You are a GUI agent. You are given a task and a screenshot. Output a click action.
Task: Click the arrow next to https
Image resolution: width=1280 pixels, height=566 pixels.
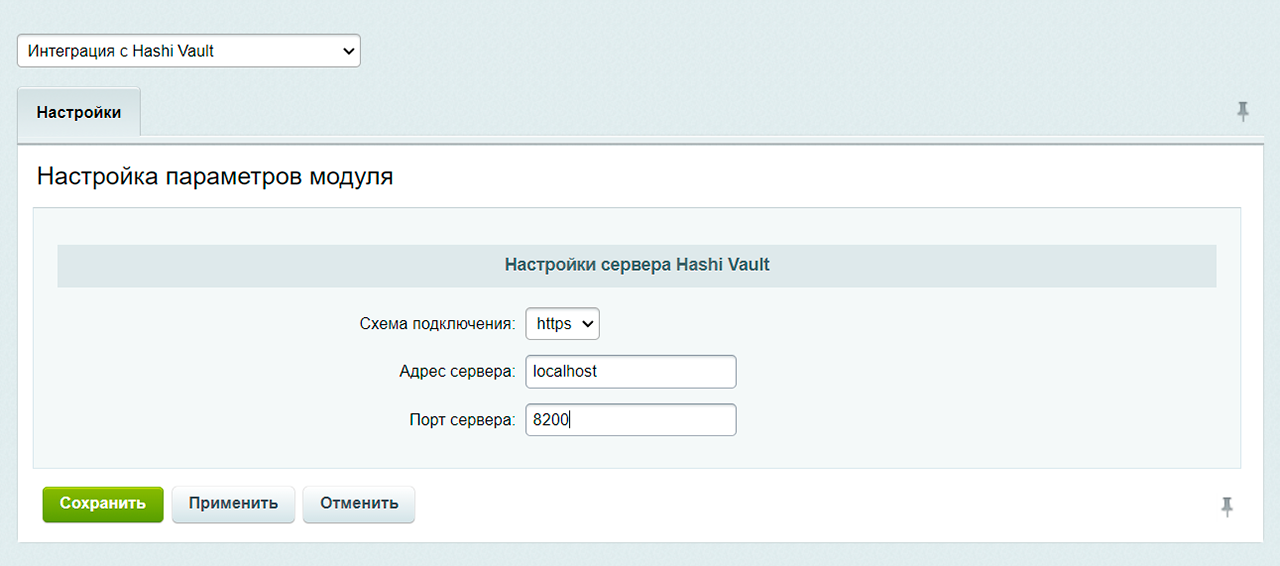click(587, 324)
